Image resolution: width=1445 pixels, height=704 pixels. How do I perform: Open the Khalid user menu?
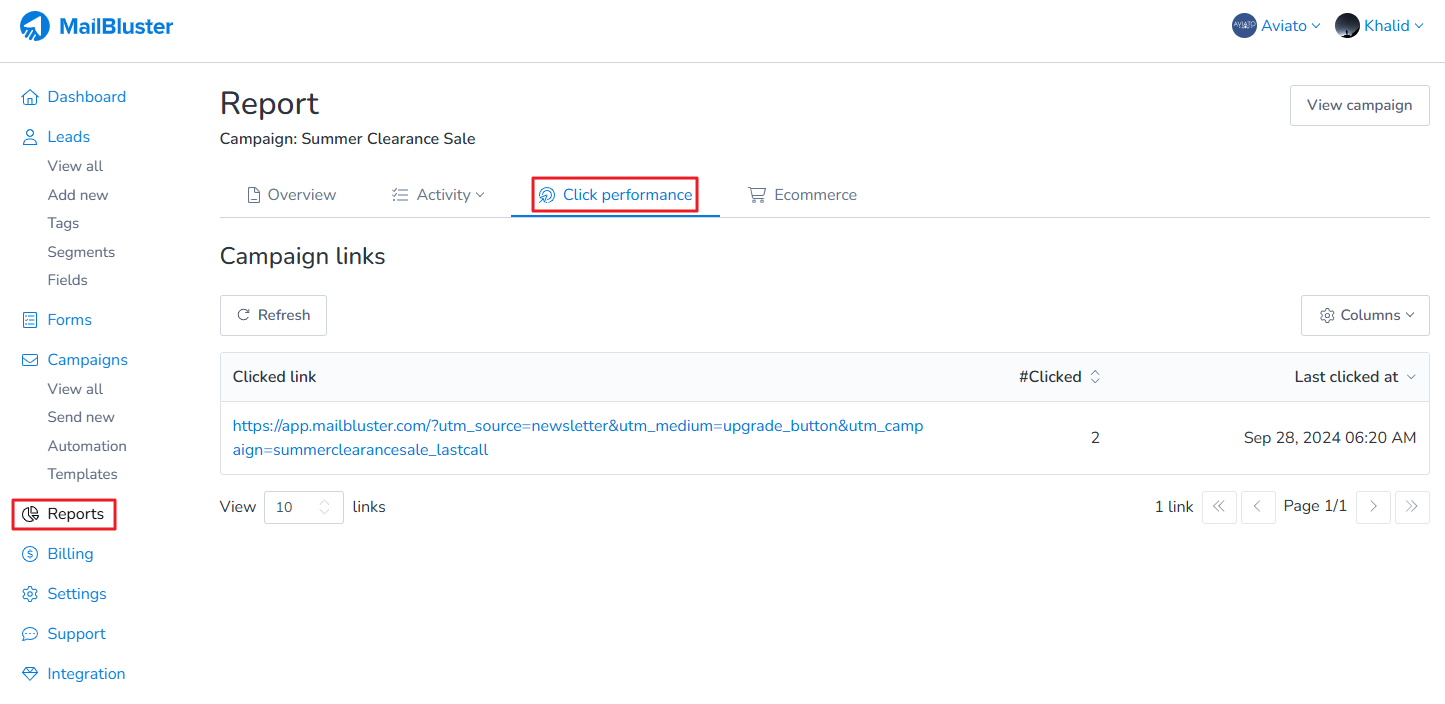[x=1380, y=26]
